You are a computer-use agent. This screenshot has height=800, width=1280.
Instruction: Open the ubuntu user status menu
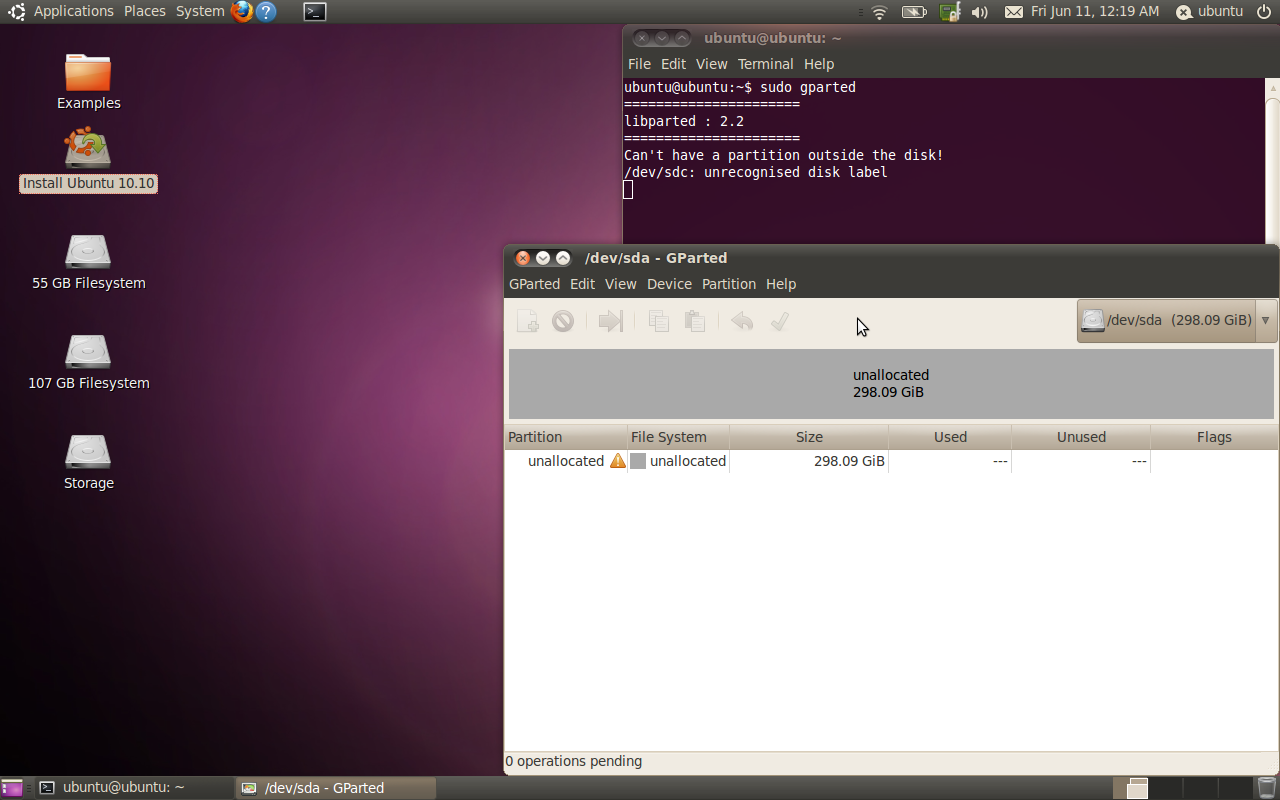[x=1209, y=12]
